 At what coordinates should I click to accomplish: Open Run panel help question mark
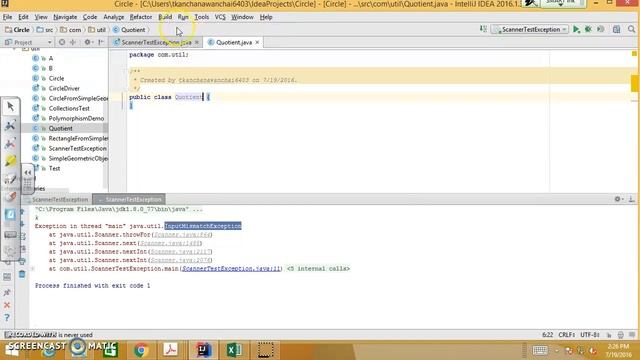tap(7, 318)
